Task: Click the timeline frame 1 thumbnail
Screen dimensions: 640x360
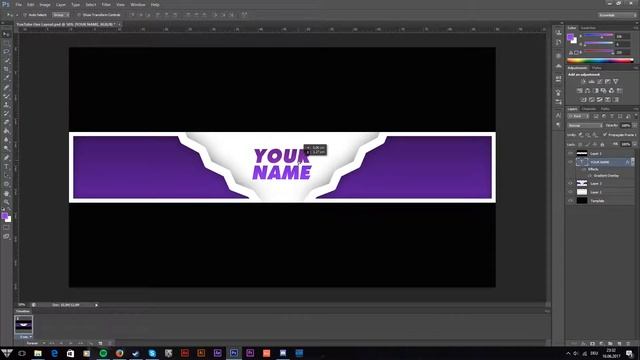Action: click(x=23, y=325)
